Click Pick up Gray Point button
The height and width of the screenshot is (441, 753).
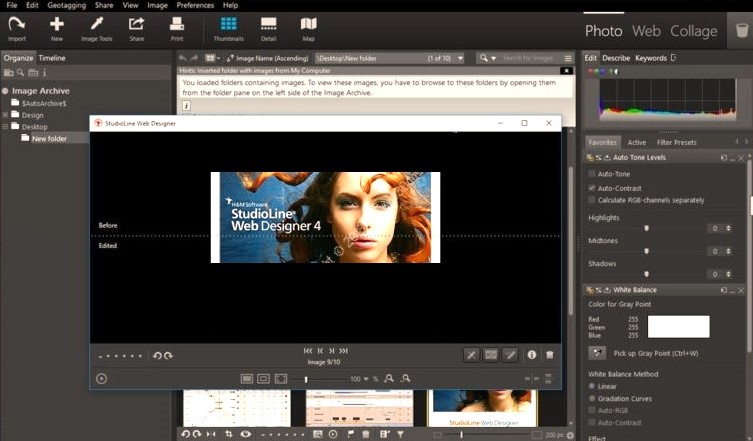(597, 353)
